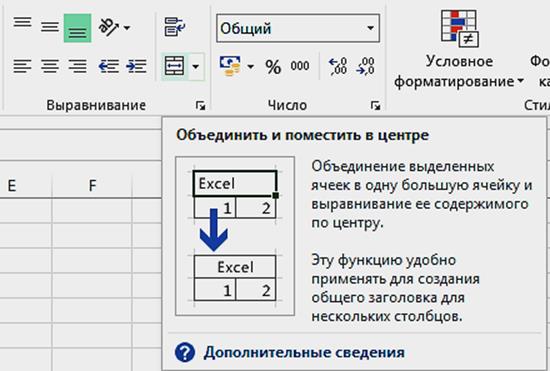Image resolution: width=550 pixels, height=371 pixels.
Task: Align text right icon
Action: point(77,66)
